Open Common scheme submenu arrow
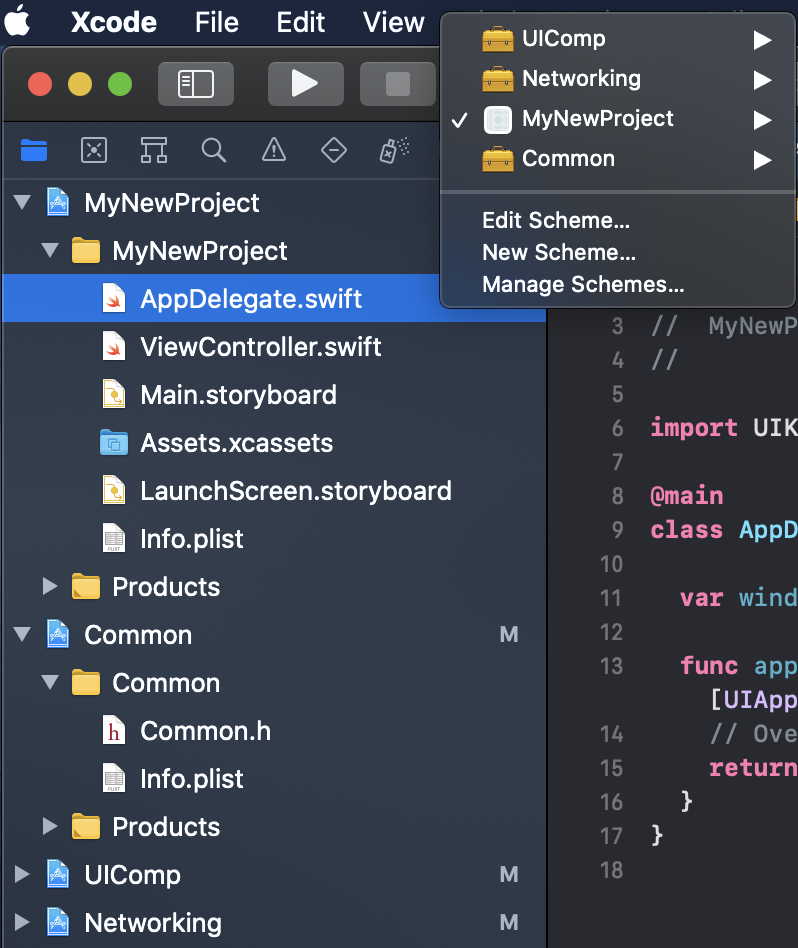798x948 pixels. coord(762,160)
